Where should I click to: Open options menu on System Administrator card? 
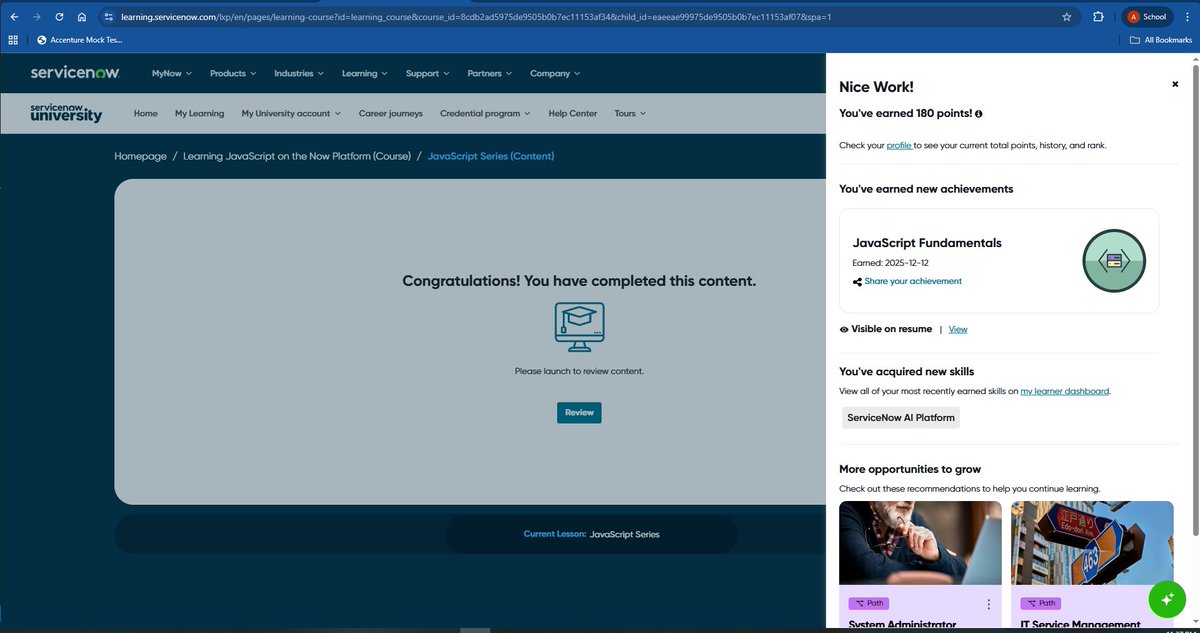click(x=988, y=604)
